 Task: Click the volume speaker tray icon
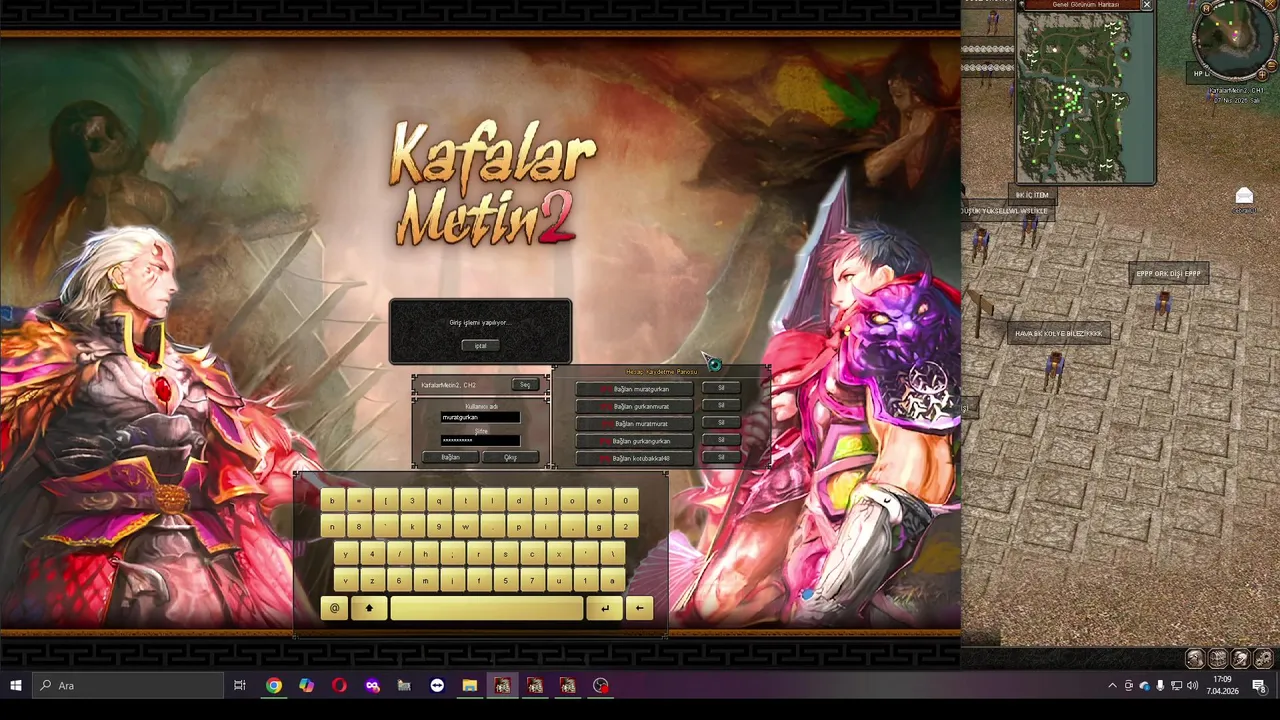click(1192, 685)
